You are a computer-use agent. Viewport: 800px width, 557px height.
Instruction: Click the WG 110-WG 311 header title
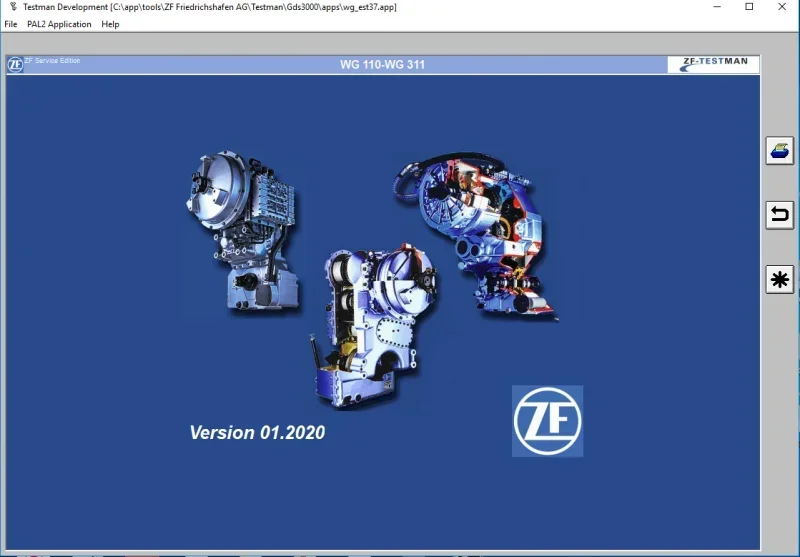pyautogui.click(x=382, y=65)
